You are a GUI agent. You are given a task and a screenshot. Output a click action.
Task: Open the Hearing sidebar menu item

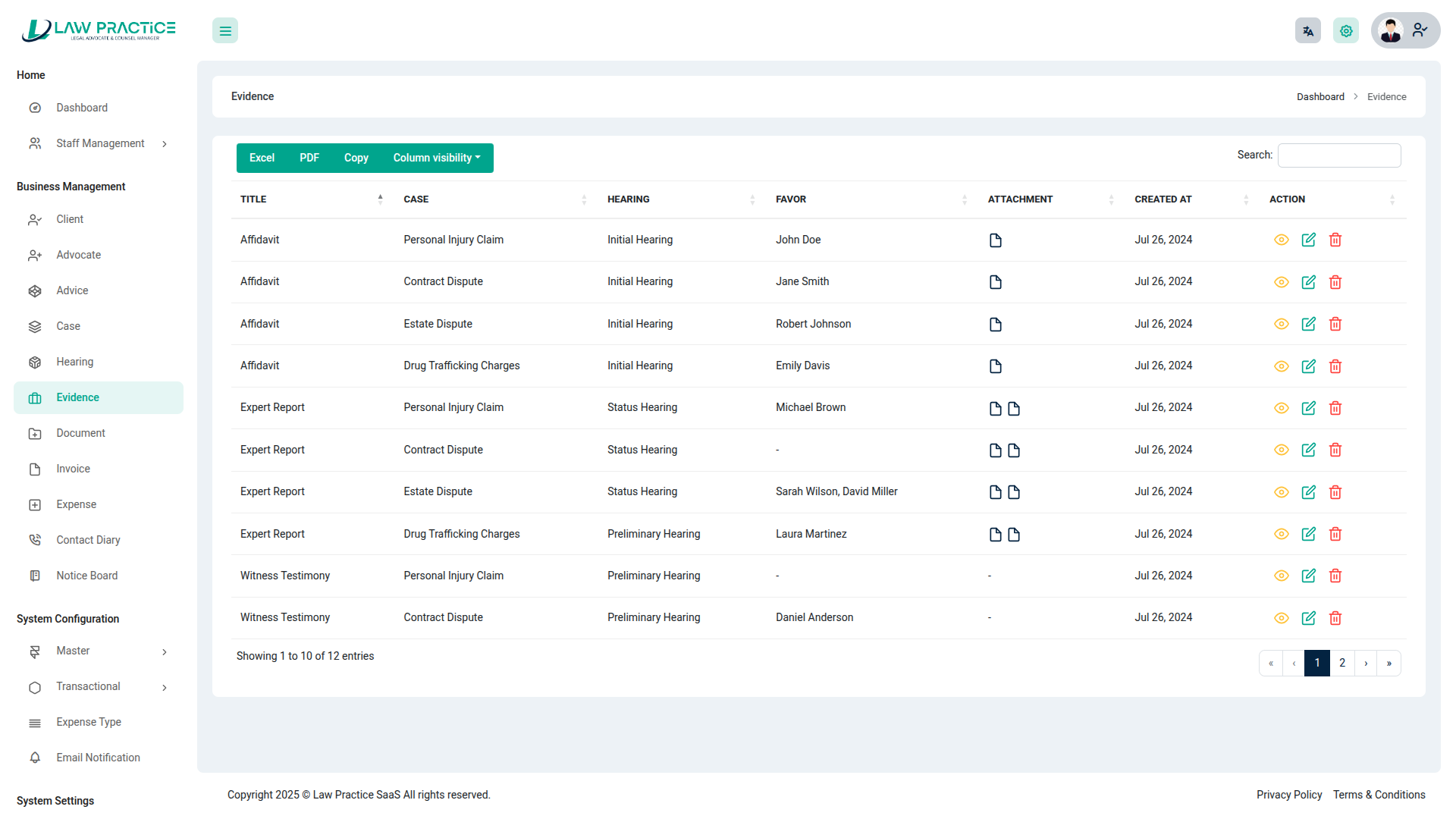(74, 362)
